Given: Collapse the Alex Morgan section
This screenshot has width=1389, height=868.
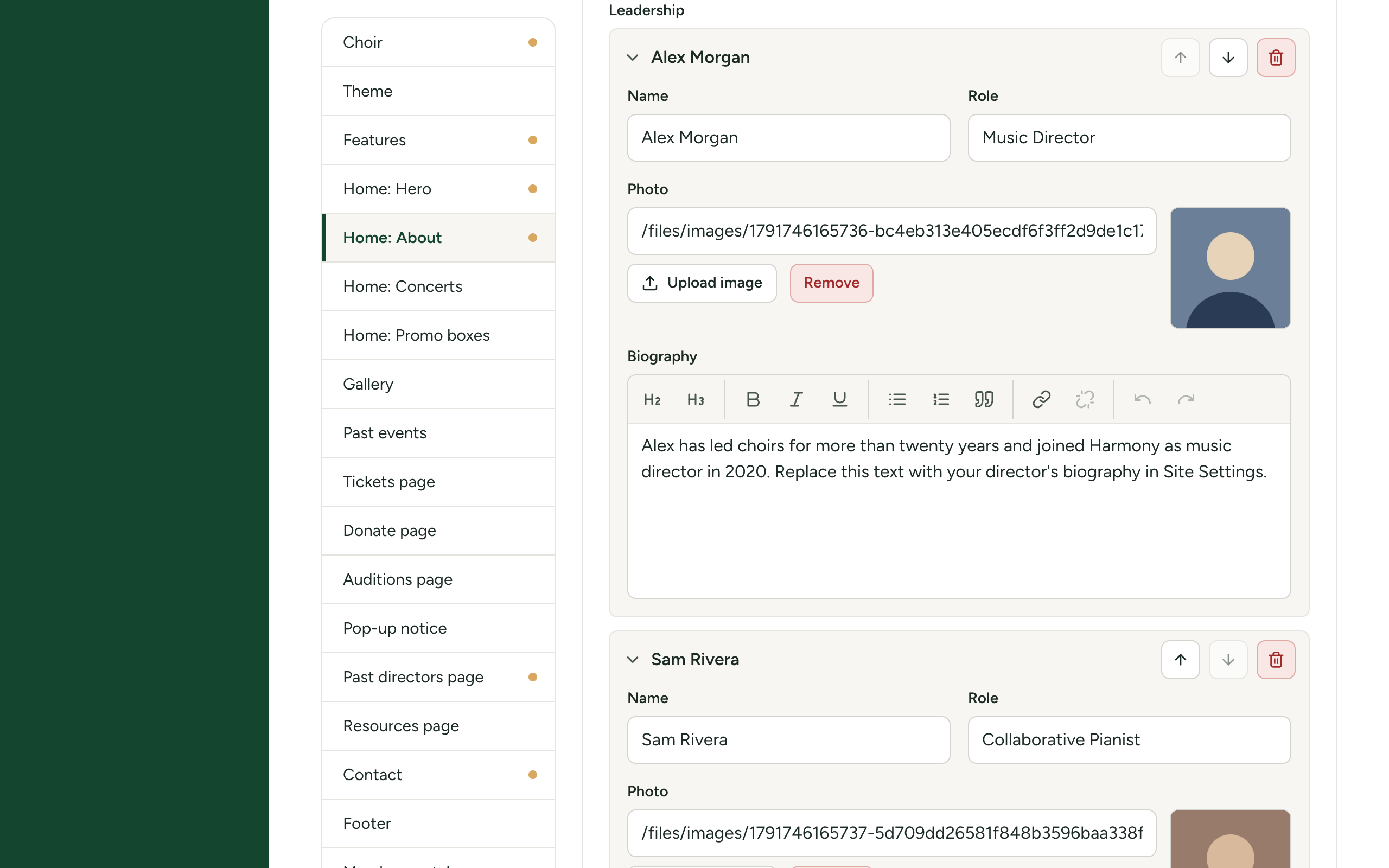Looking at the screenshot, I should 633,58.
